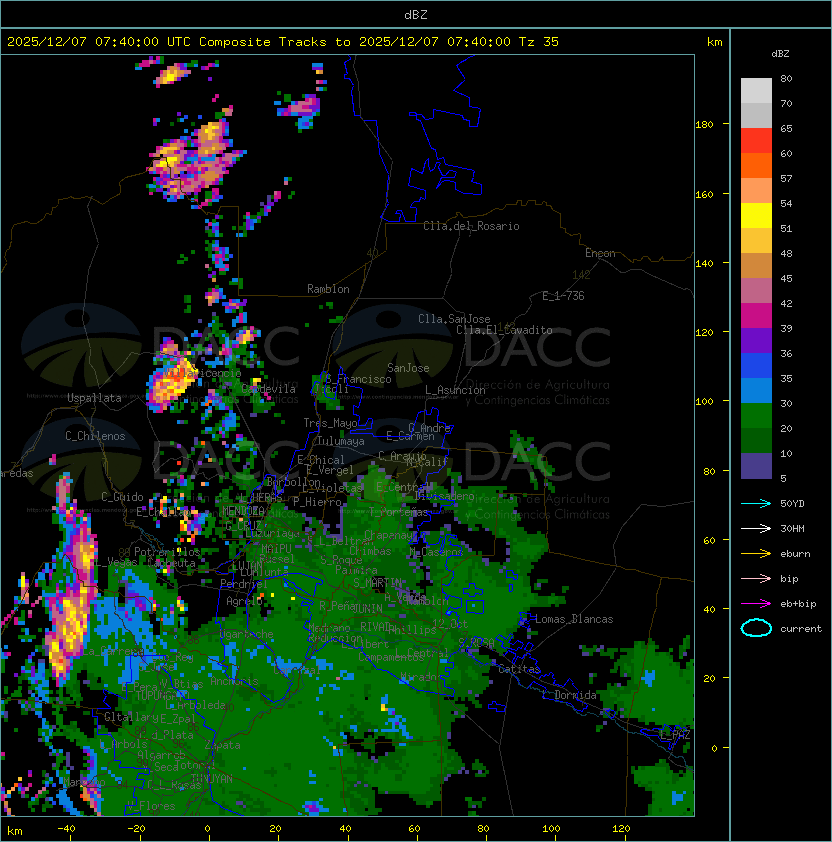Click the pink bip arrow legend icon
Image resolution: width=832 pixels, height=842 pixels.
point(756,578)
